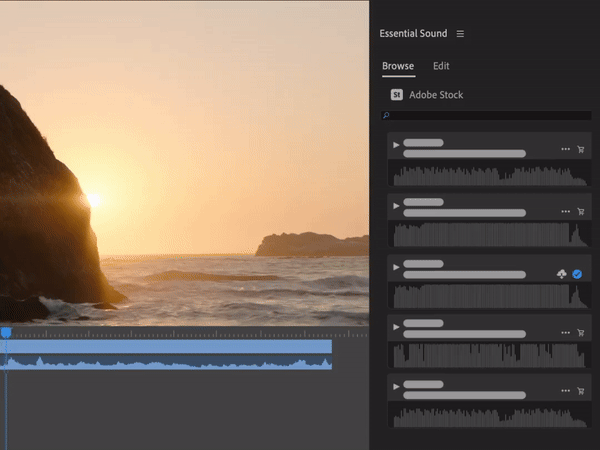The width and height of the screenshot is (600, 450).
Task: Play the third audio track preview
Action: (396, 267)
